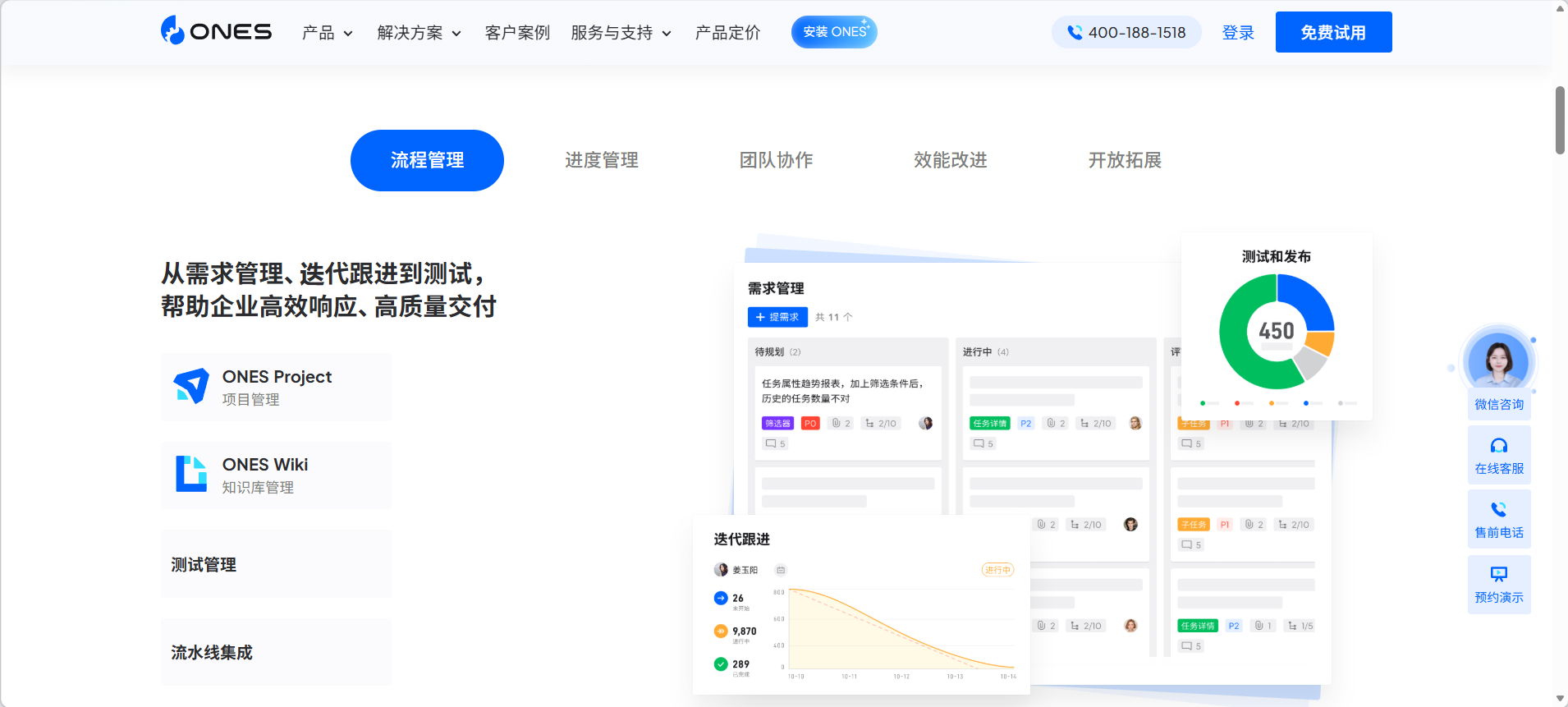1568x707 pixels.
Task: Open the ONES Project icon
Action: [x=191, y=386]
